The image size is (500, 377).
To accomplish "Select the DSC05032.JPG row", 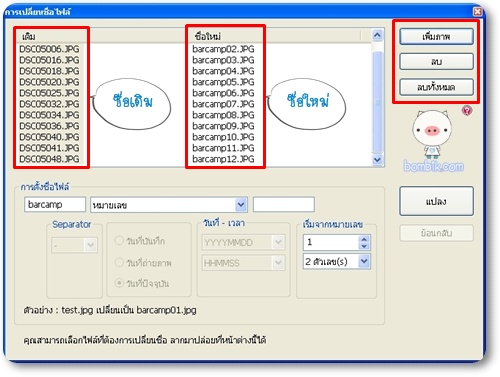I will [49, 104].
